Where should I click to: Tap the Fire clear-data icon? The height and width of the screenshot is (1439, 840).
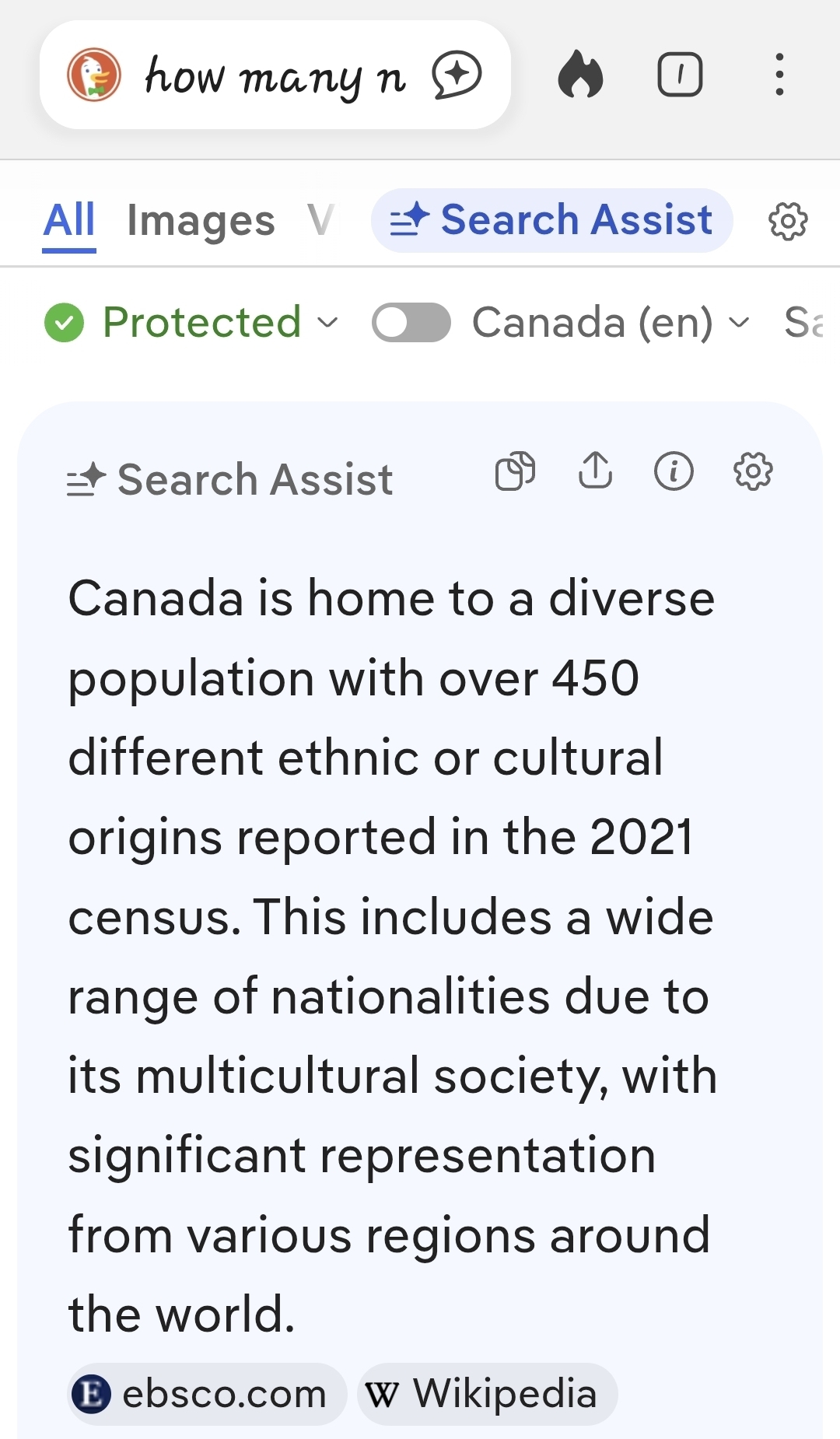click(580, 75)
